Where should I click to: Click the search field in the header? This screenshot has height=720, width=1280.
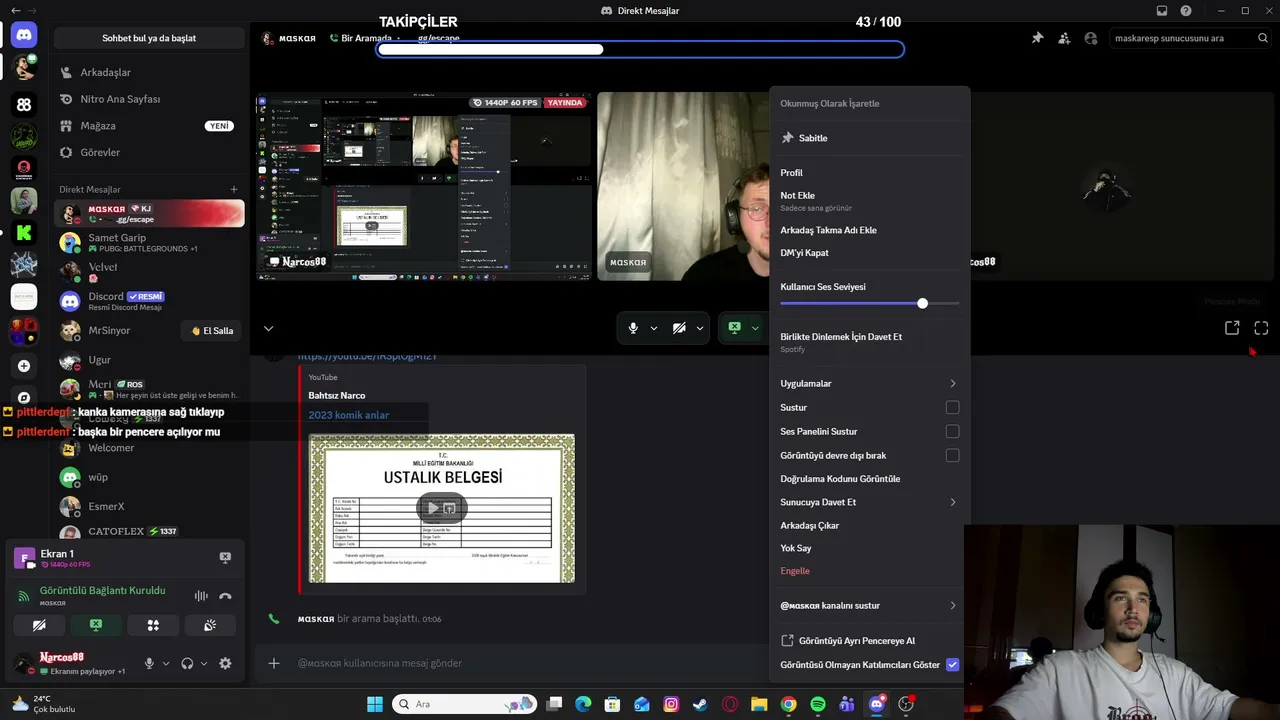click(1190, 38)
